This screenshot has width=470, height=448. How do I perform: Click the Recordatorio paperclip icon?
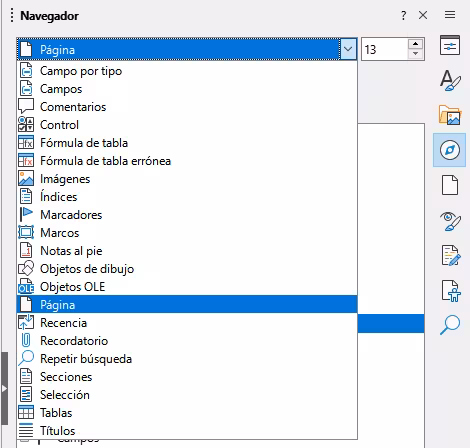26,341
